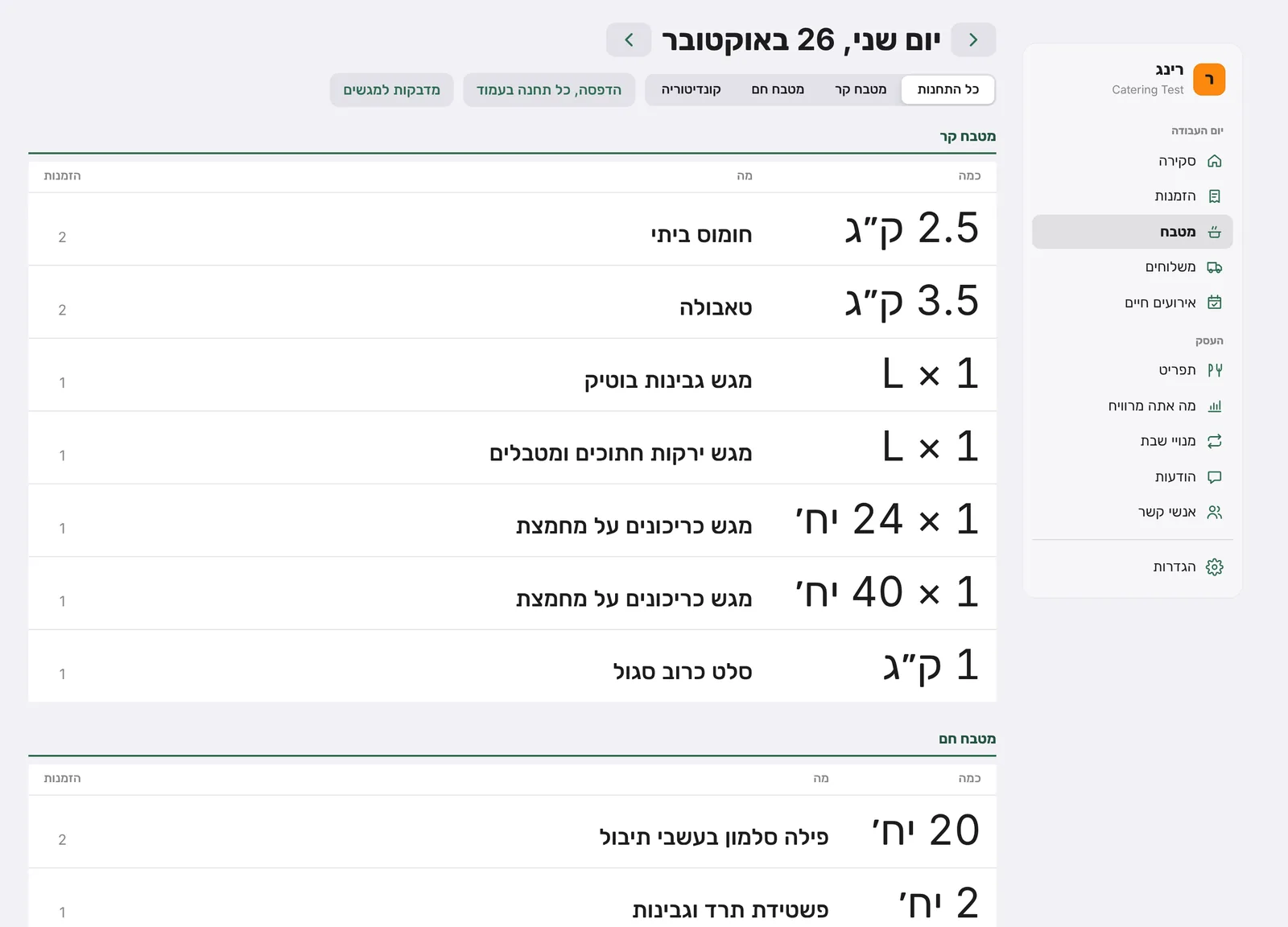
Task: Go to previous day arrow right of date
Action: coord(973,39)
